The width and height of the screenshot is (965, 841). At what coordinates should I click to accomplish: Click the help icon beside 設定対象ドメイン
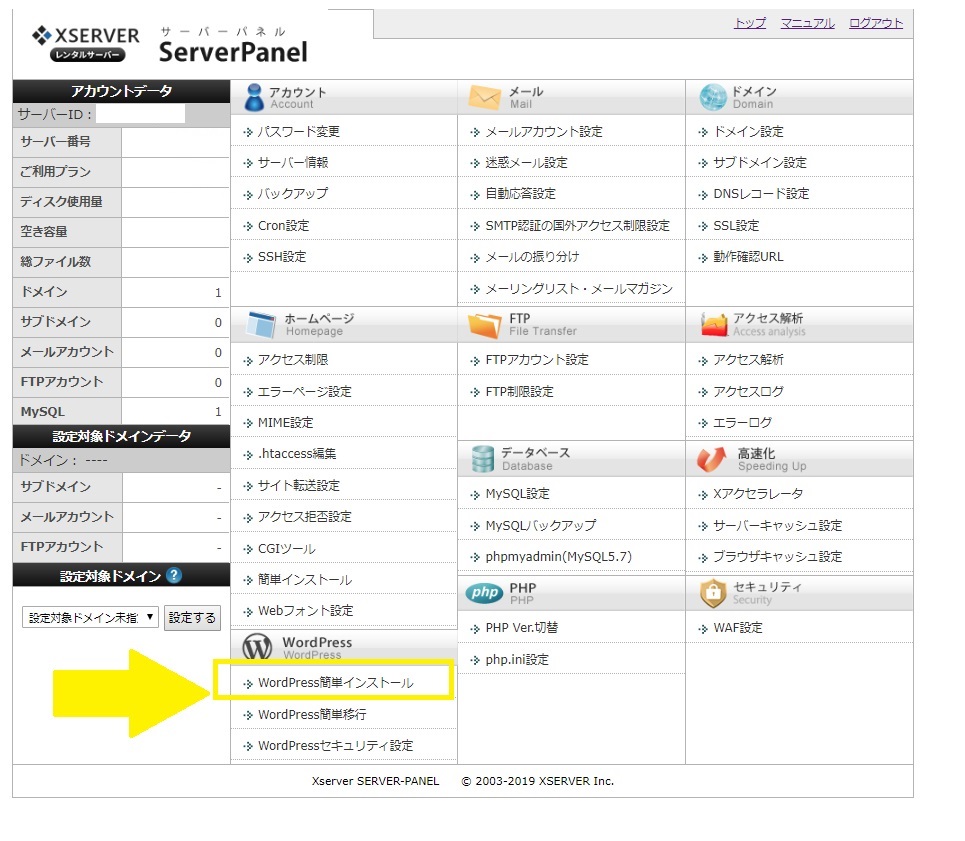coord(174,575)
